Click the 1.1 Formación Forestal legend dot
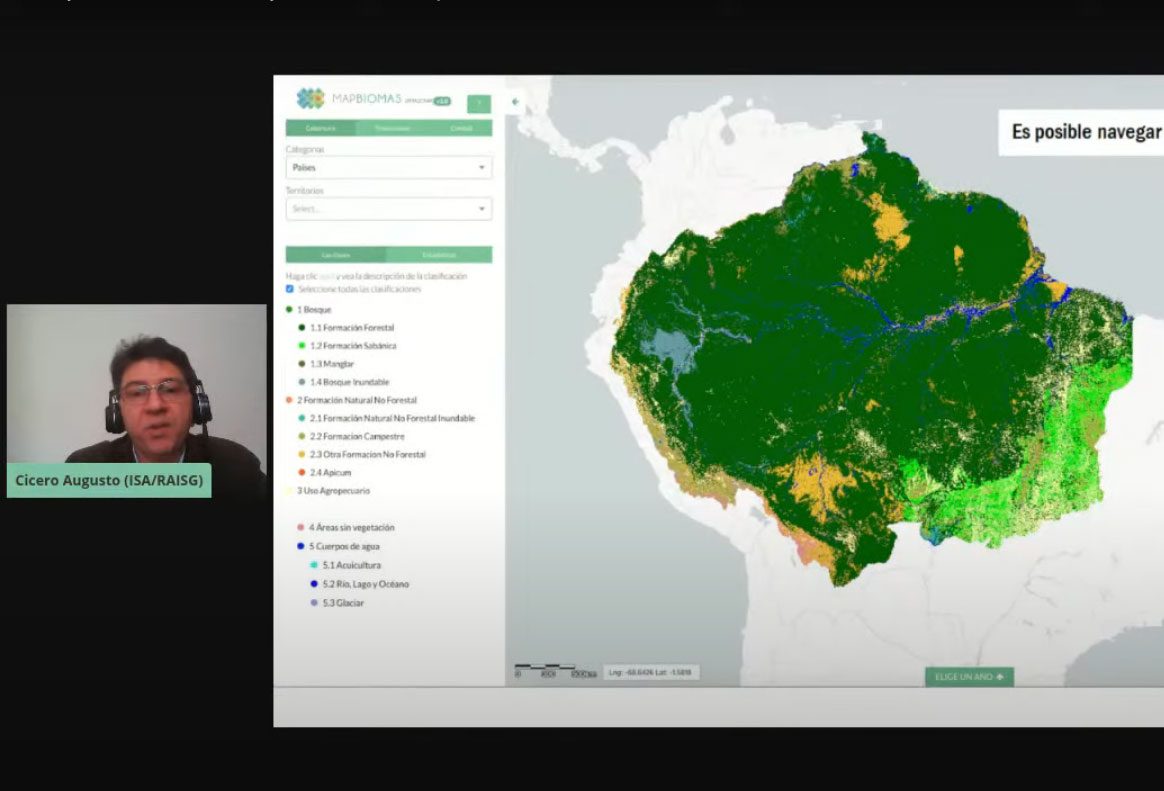This screenshot has width=1164, height=791. [301, 328]
